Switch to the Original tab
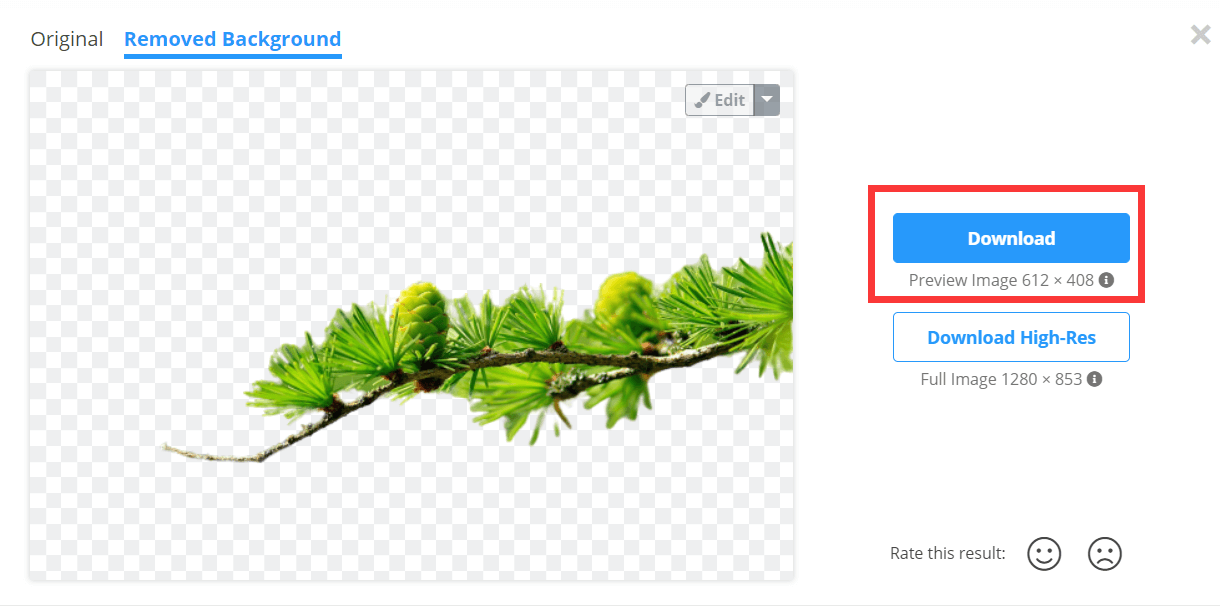This screenshot has height=606, width=1220. tap(67, 39)
